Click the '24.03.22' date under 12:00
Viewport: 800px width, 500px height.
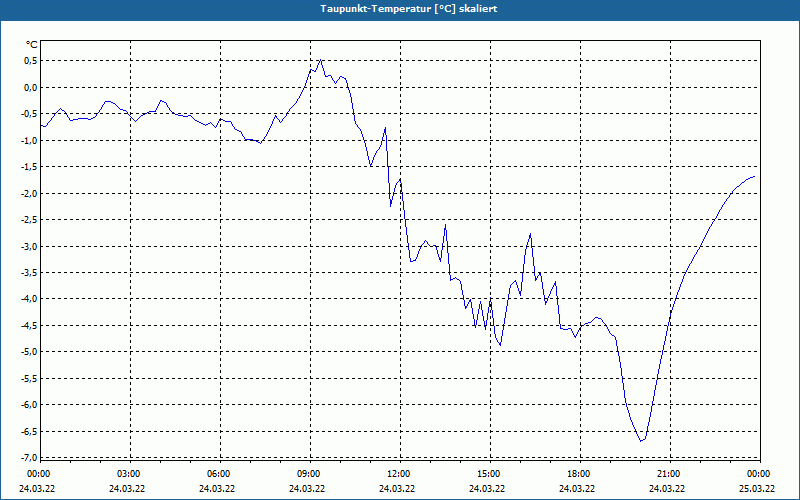click(397, 489)
